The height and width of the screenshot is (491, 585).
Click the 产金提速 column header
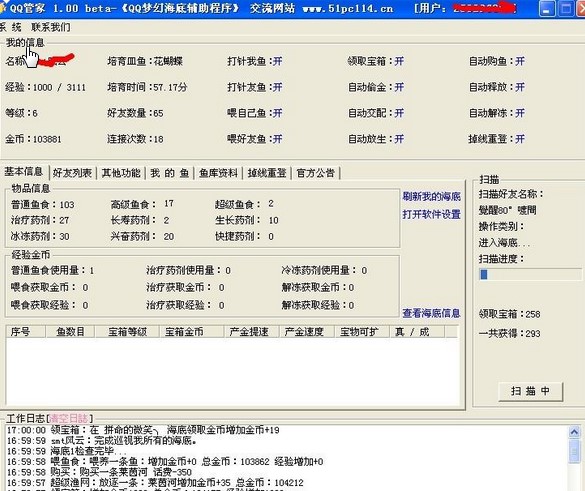pyautogui.click(x=252, y=332)
